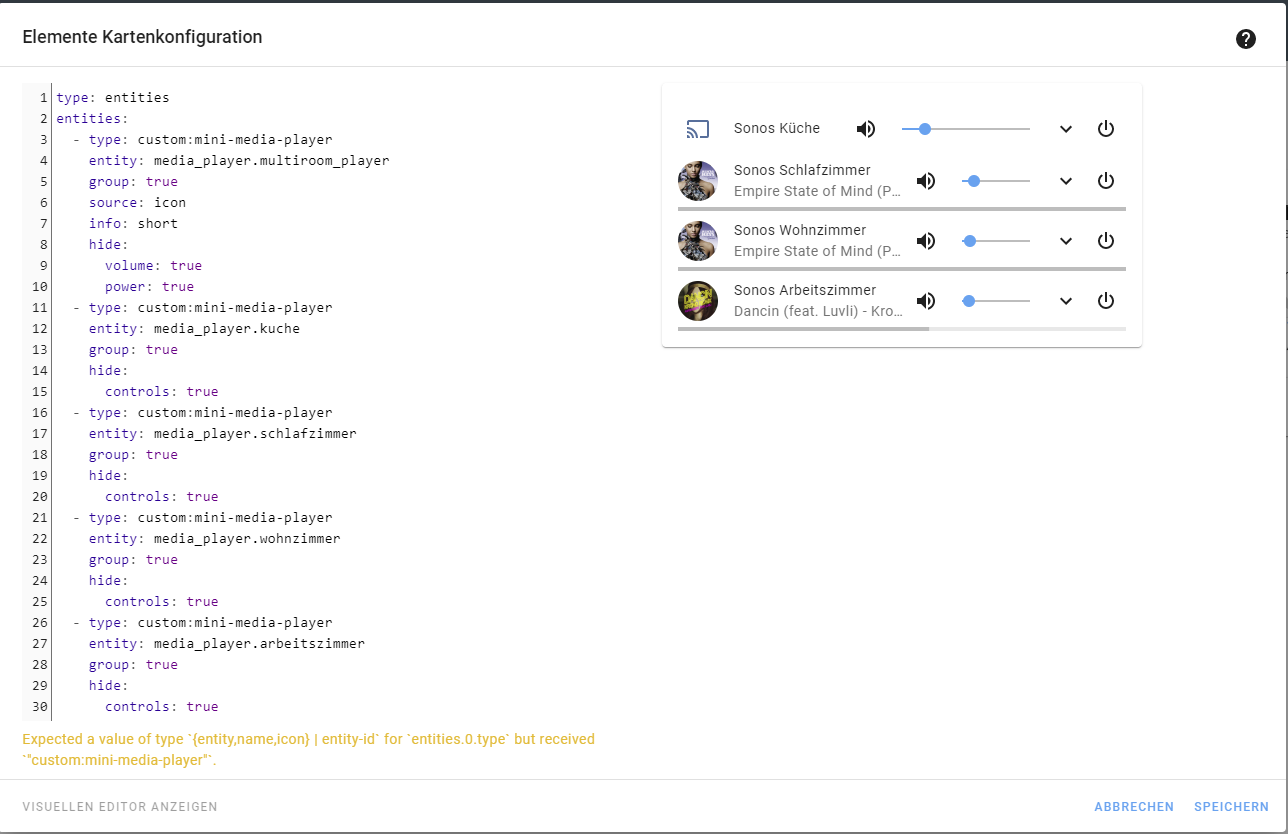Open help via the question mark icon
Image resolution: width=1288 pixels, height=834 pixels.
[1245, 38]
